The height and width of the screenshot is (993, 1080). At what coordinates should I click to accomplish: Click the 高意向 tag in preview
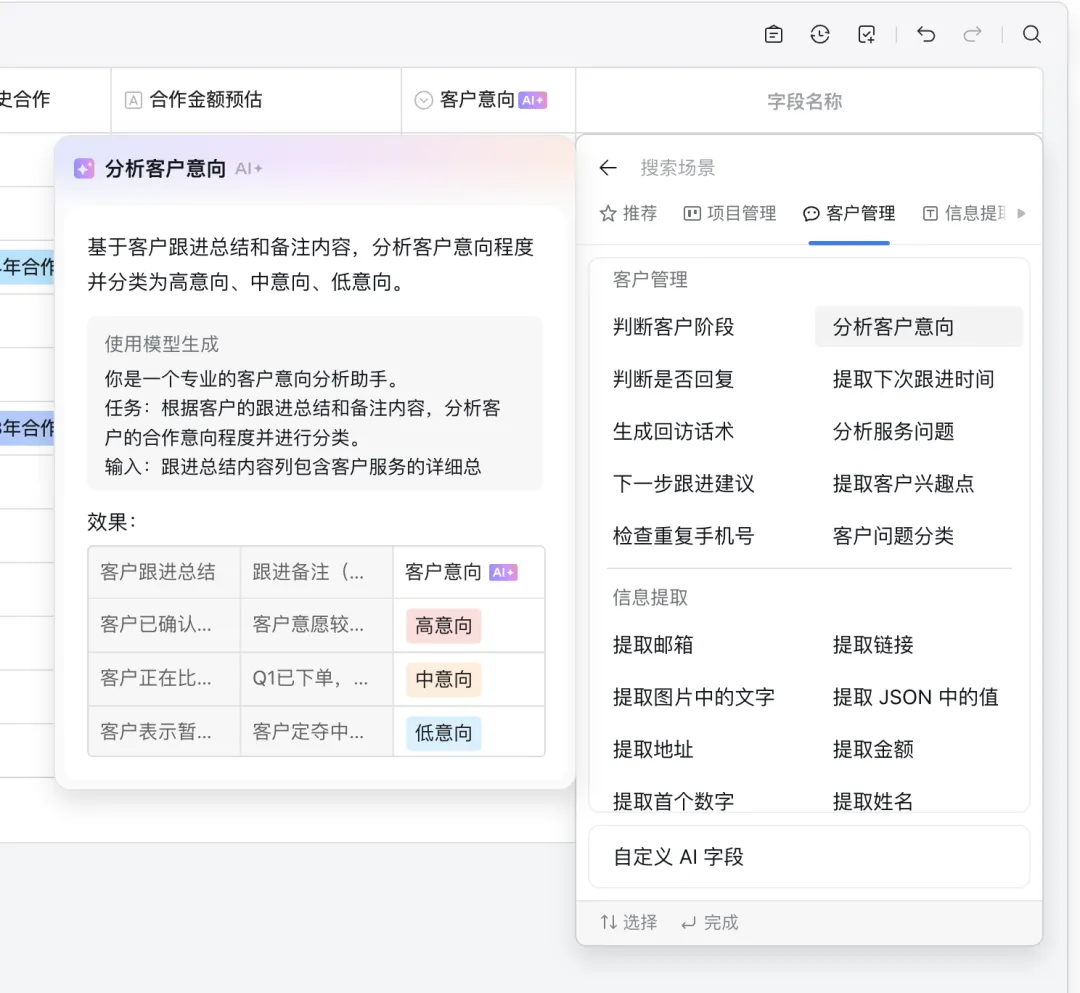[x=444, y=626]
